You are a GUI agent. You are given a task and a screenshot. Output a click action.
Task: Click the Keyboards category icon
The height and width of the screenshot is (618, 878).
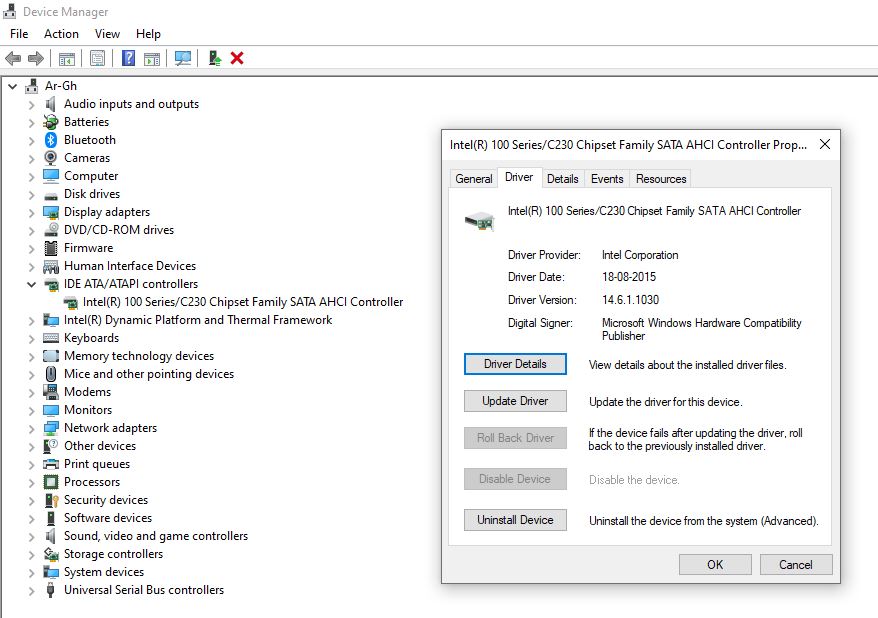pos(51,338)
